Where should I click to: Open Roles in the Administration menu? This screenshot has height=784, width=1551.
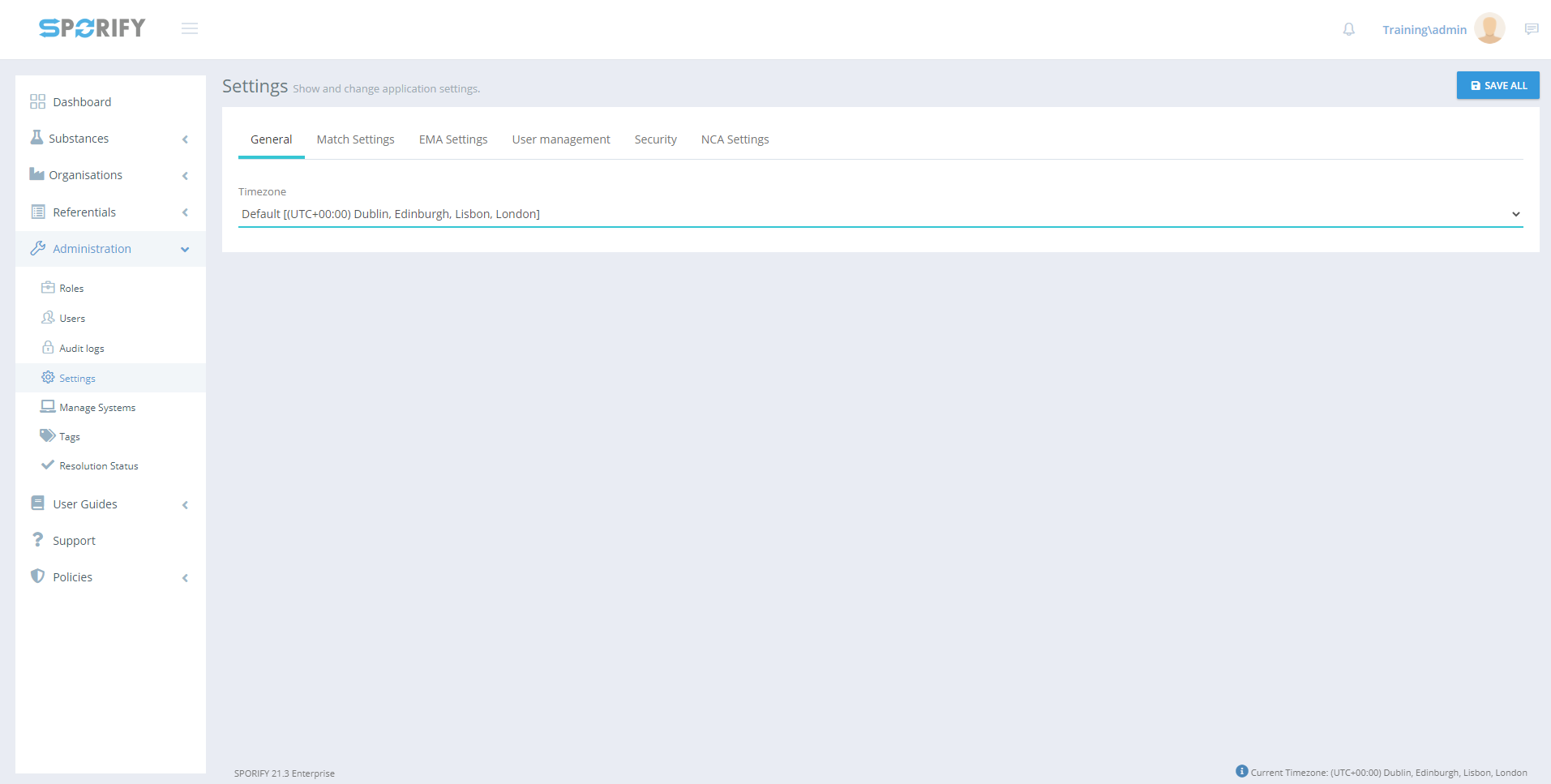click(x=71, y=289)
